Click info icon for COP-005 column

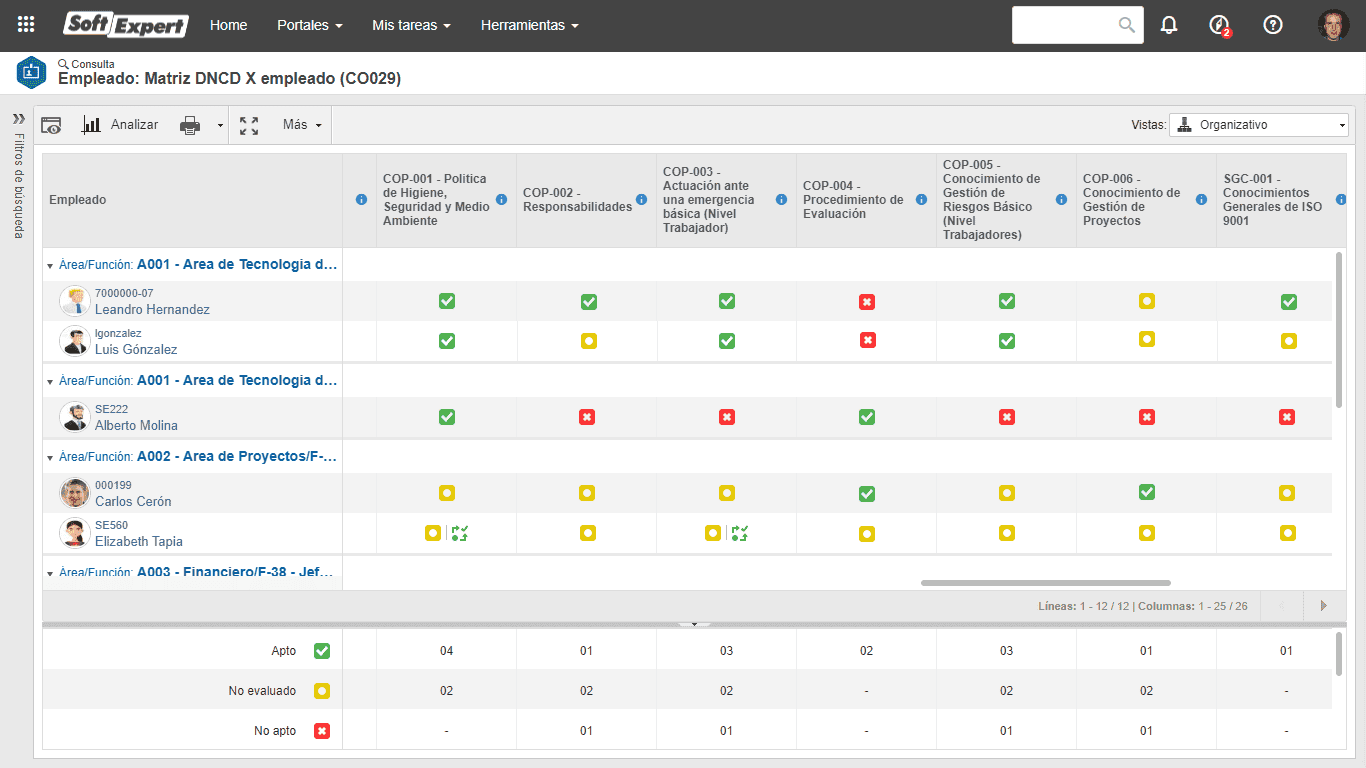point(1061,200)
